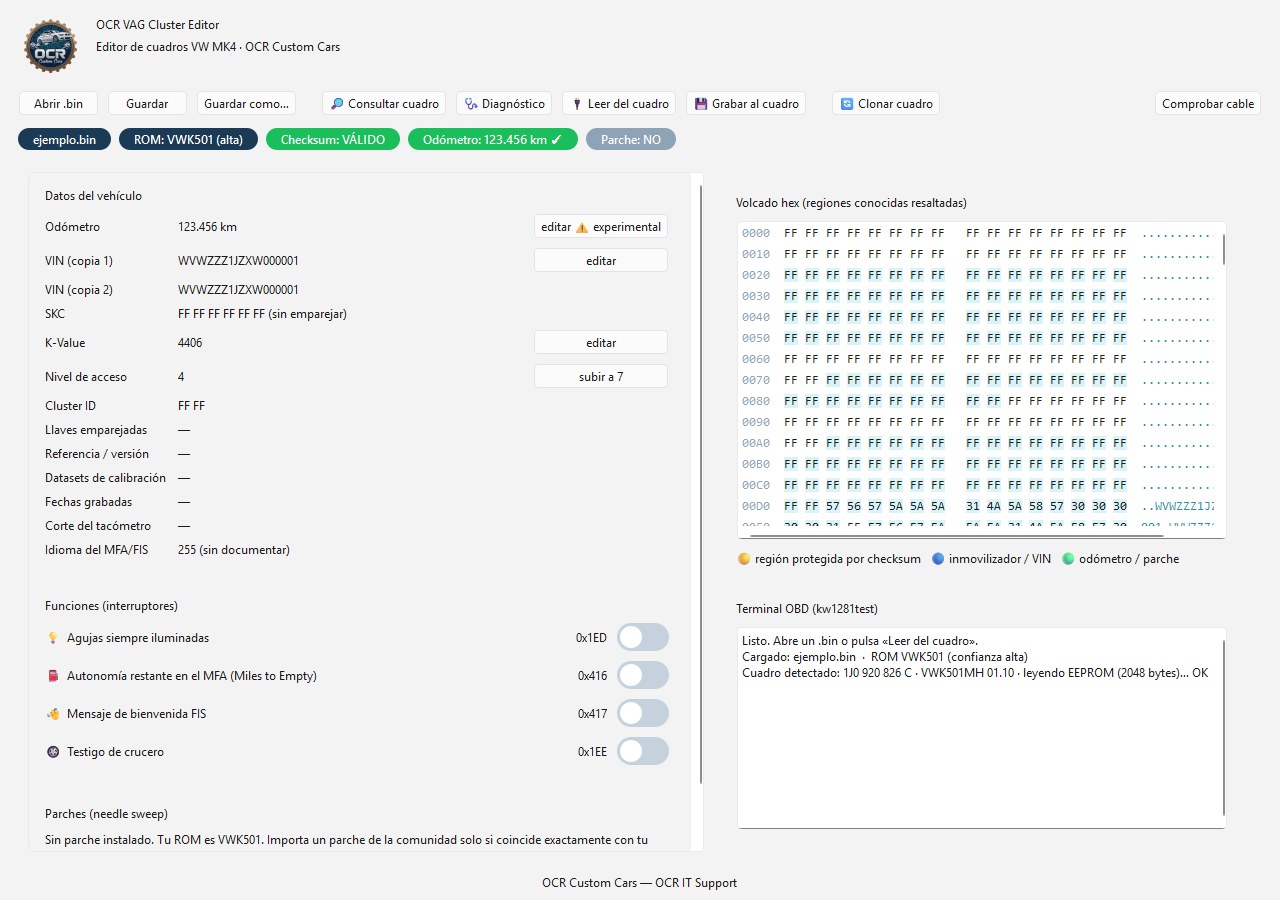Click Grabar al cuadro floppy disk button
Viewport: 1280px width, 900px height.
pyautogui.click(x=746, y=103)
